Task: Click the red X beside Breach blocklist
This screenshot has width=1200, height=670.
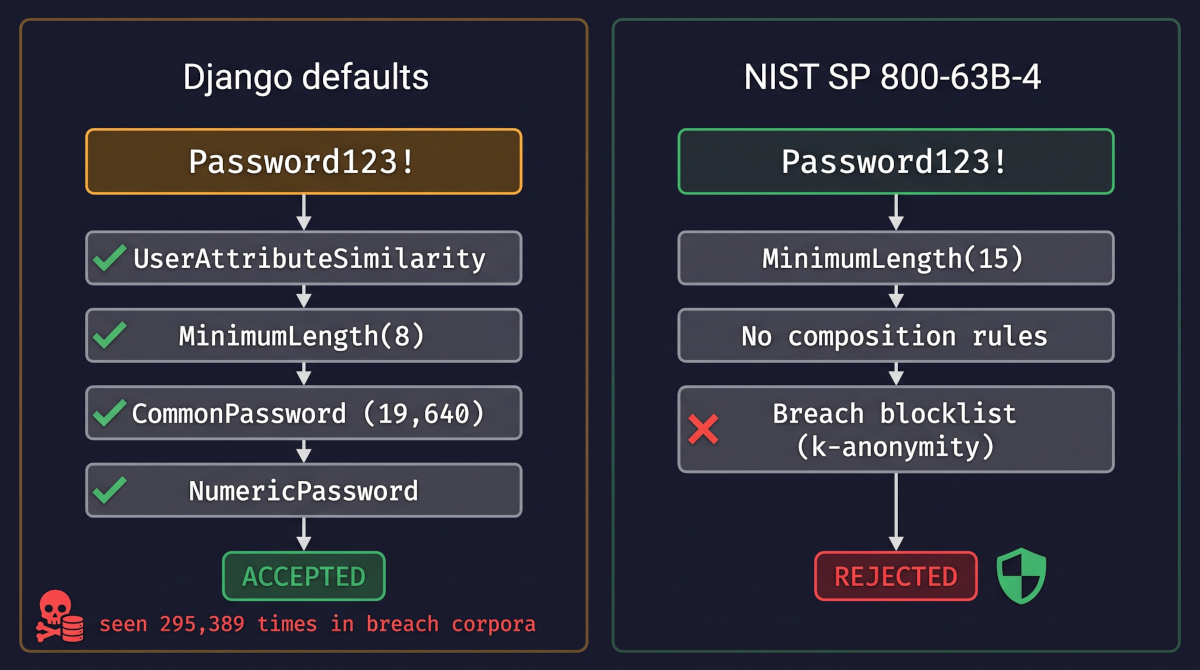Action: (704, 430)
